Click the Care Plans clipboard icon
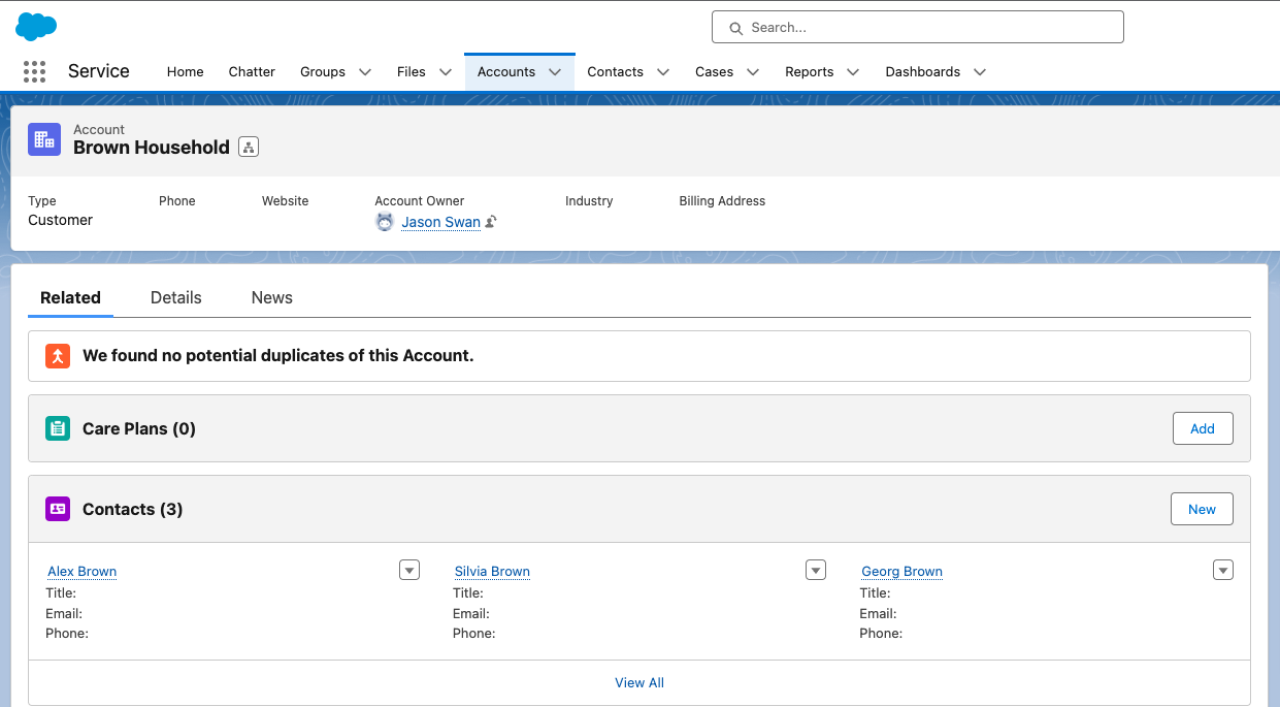This screenshot has width=1280, height=707. tap(58, 428)
